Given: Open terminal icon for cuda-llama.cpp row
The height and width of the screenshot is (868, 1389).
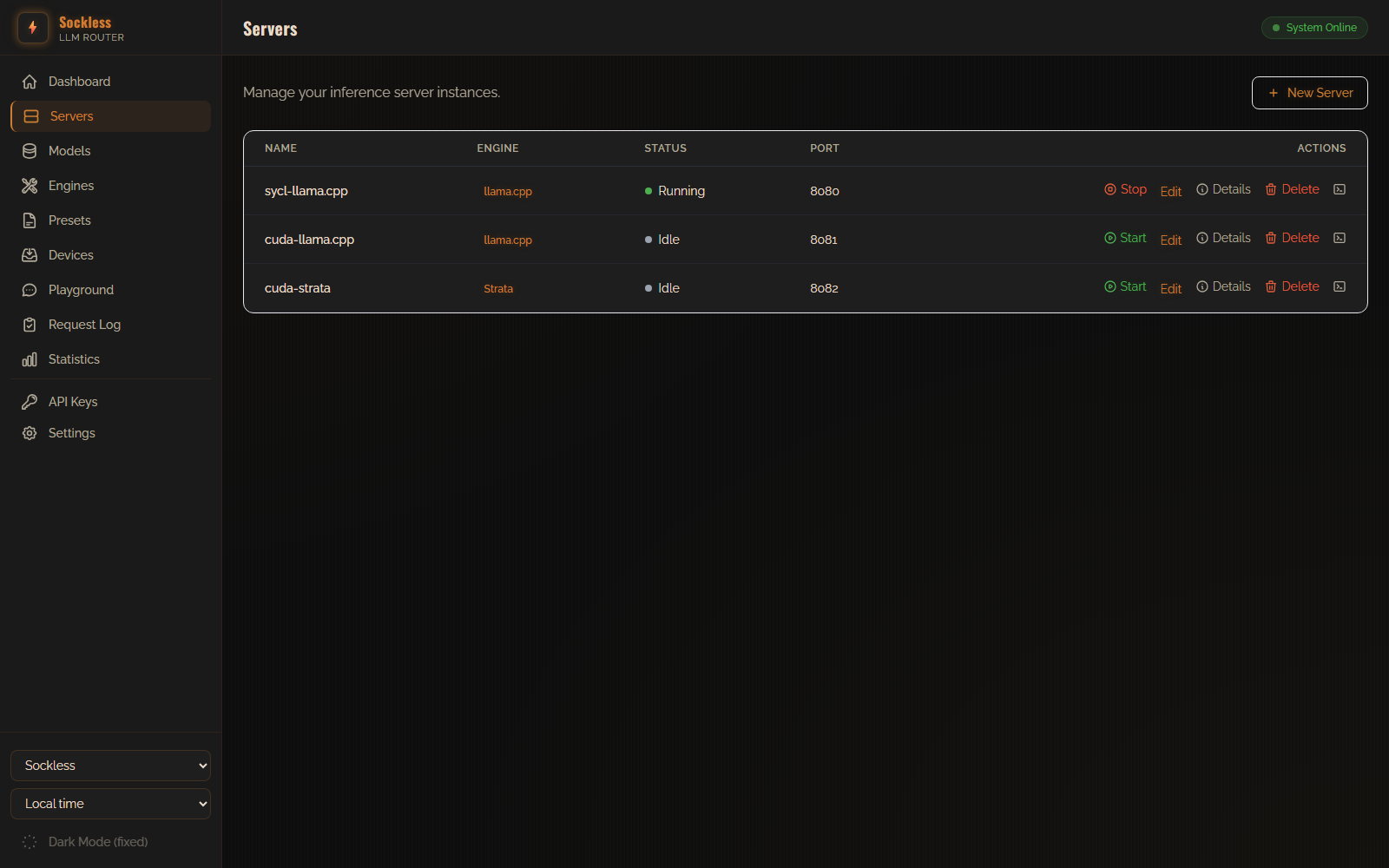Looking at the screenshot, I should point(1340,238).
